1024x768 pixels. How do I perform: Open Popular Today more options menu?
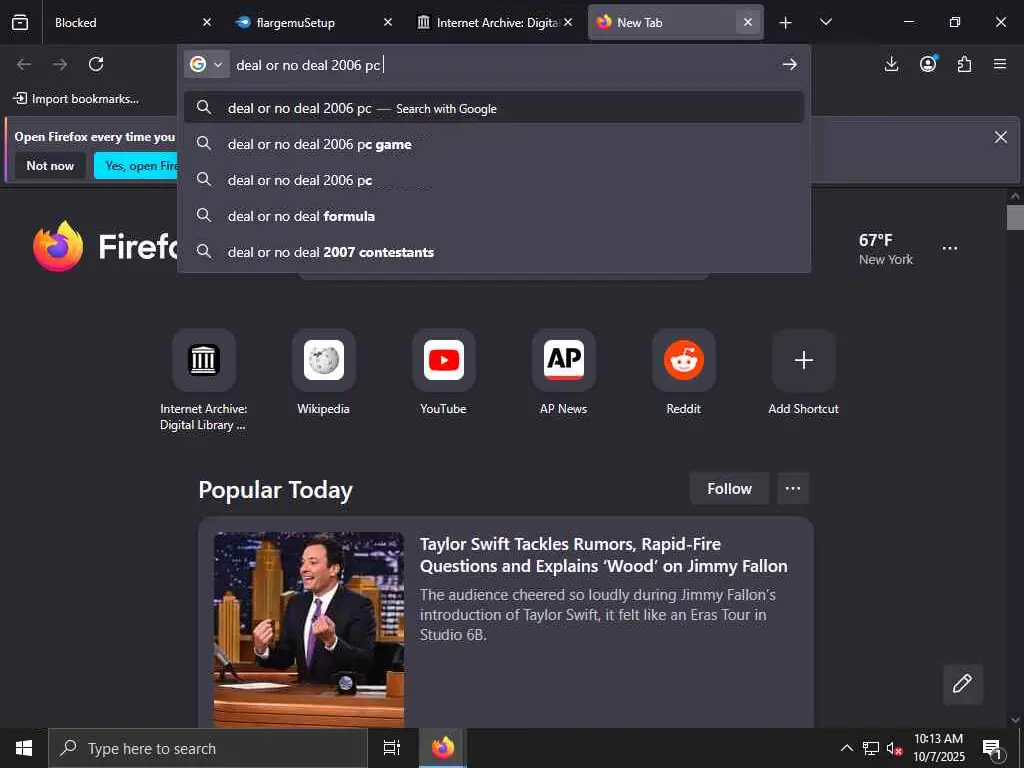pyautogui.click(x=793, y=488)
